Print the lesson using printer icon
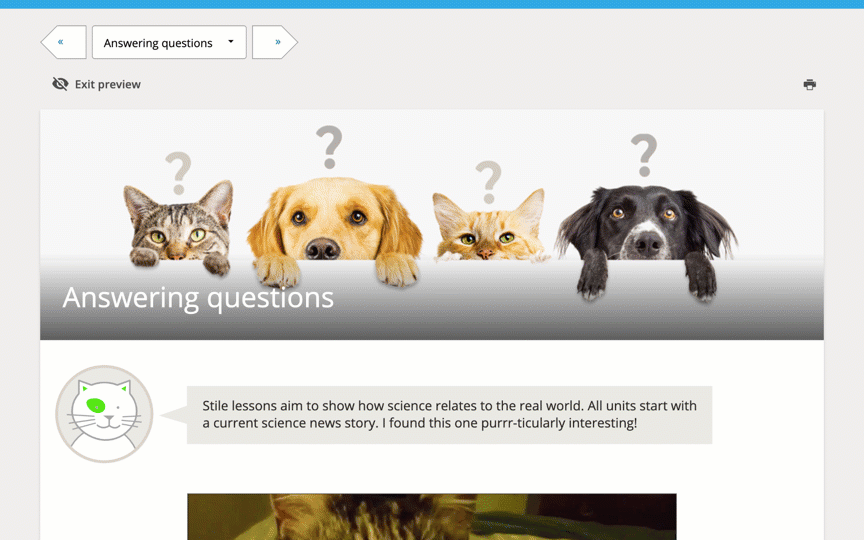This screenshot has height=540, width=864. pos(809,84)
